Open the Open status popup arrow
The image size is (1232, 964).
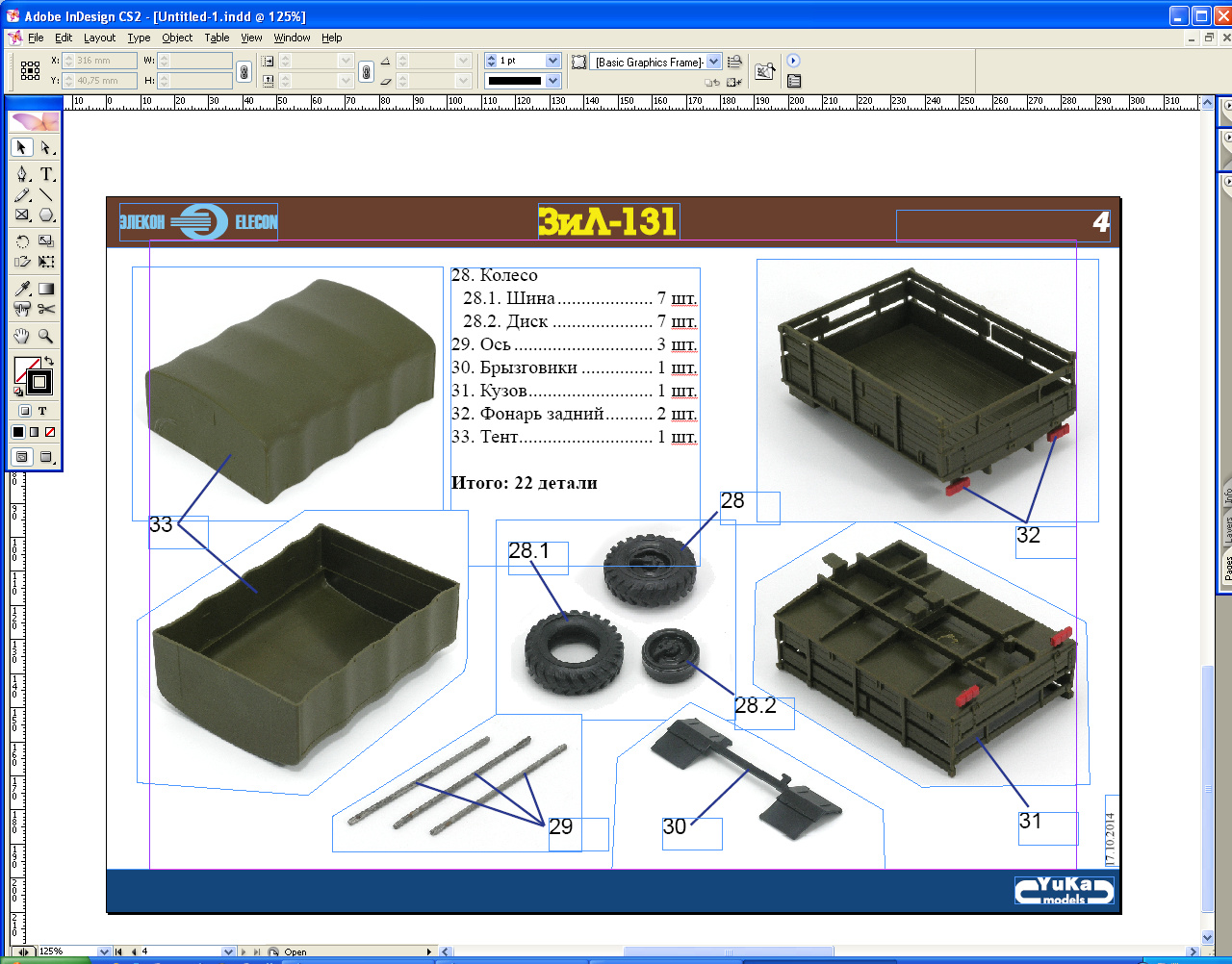(429, 952)
